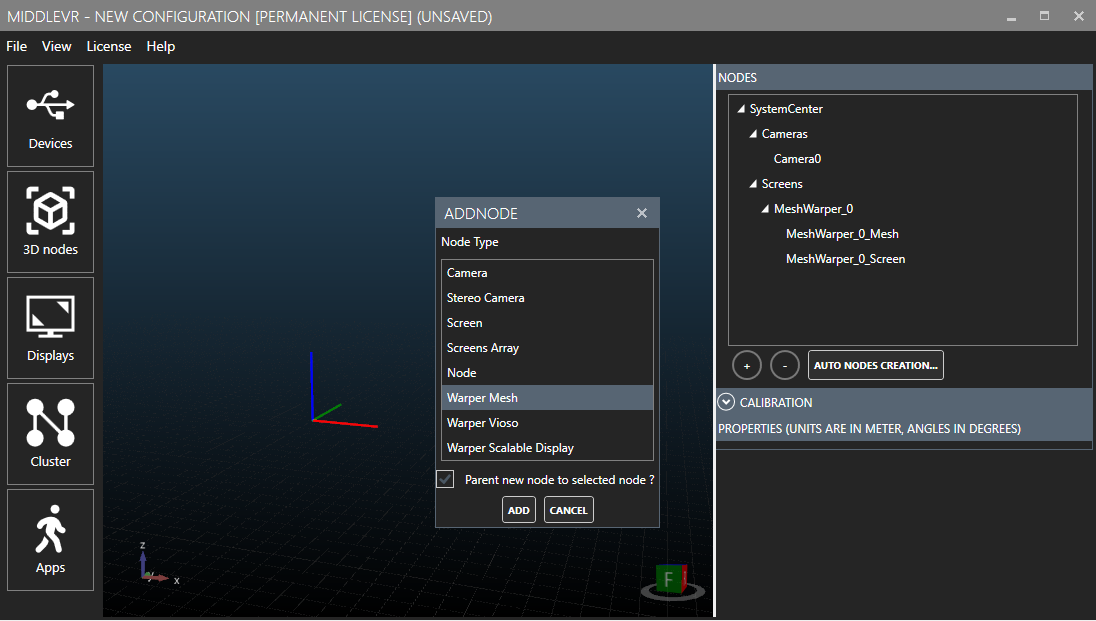
Task: Expand the CALIBRATION section chevron
Action: click(x=726, y=402)
